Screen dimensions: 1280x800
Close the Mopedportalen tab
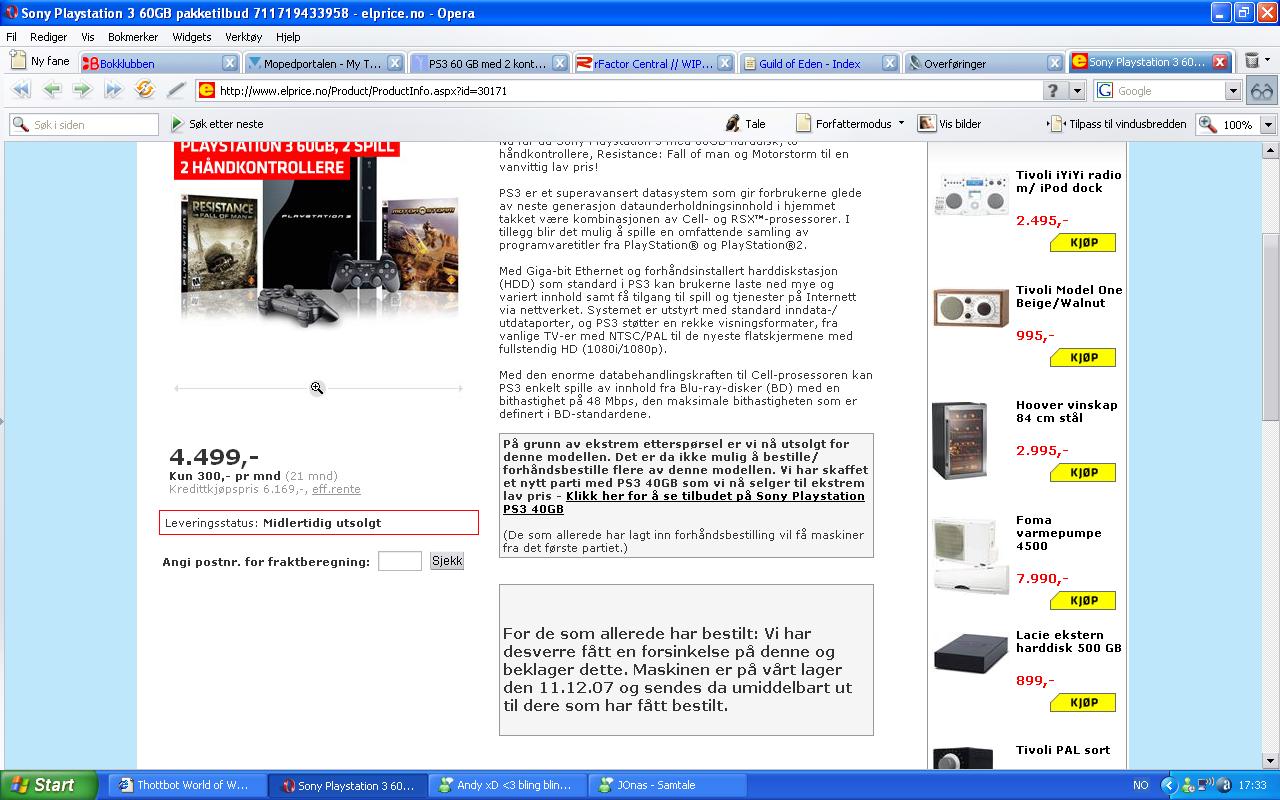click(394, 63)
